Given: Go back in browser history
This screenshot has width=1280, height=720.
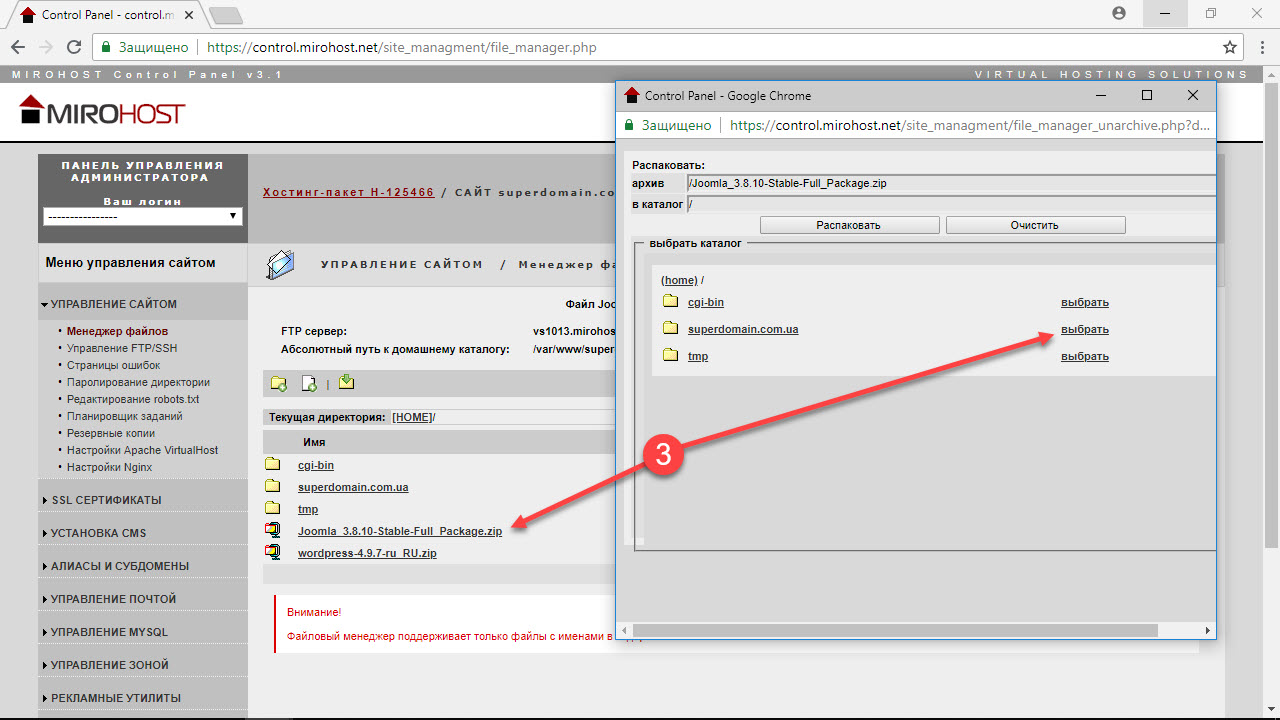Looking at the screenshot, I should (18, 47).
